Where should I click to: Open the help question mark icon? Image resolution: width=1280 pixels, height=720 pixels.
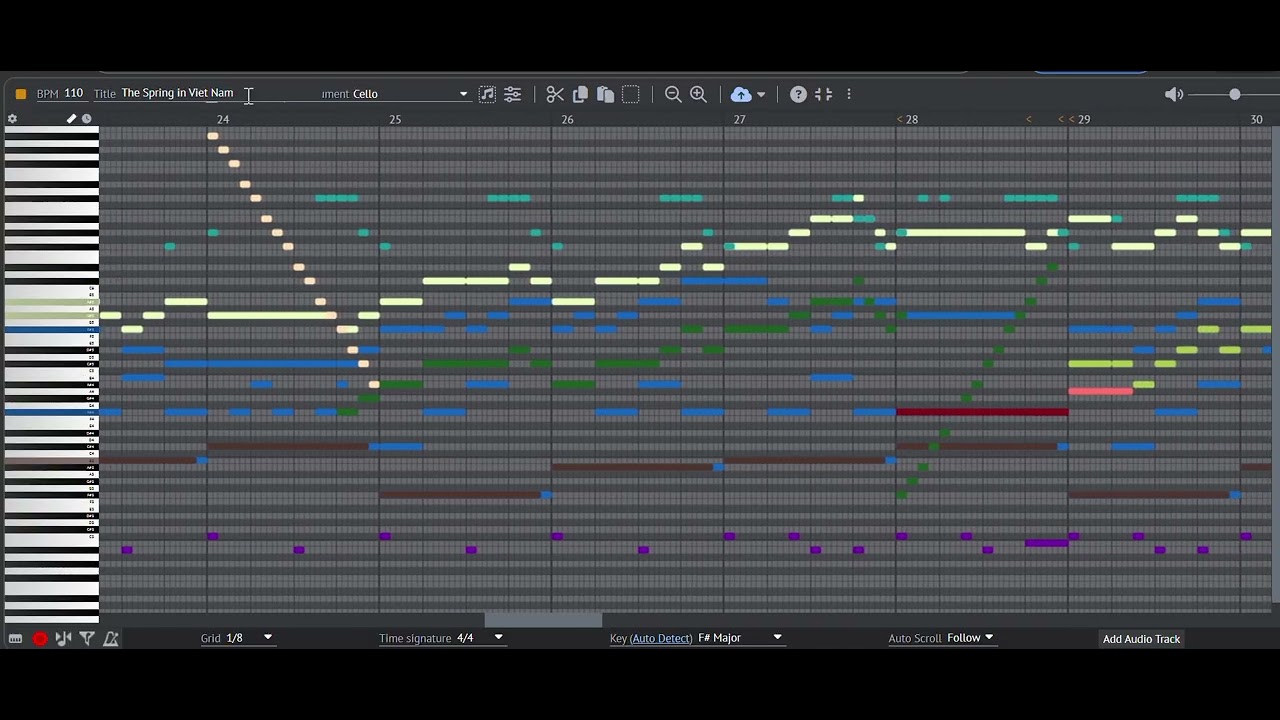click(798, 94)
